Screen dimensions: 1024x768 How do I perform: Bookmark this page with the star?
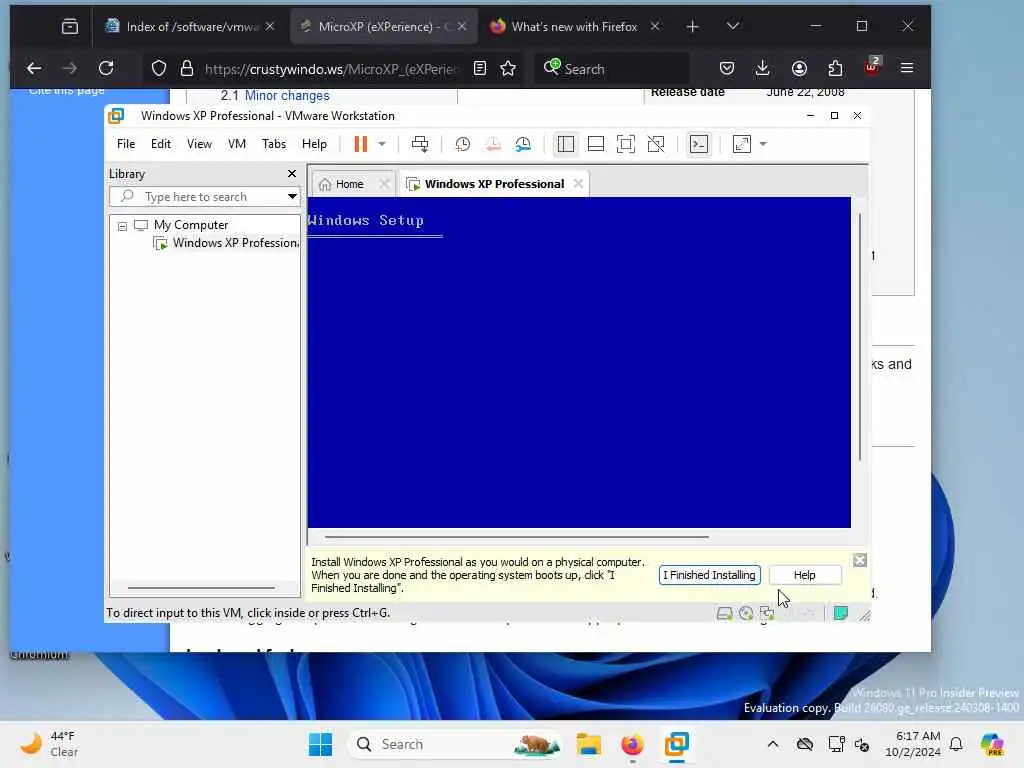pyautogui.click(x=508, y=68)
